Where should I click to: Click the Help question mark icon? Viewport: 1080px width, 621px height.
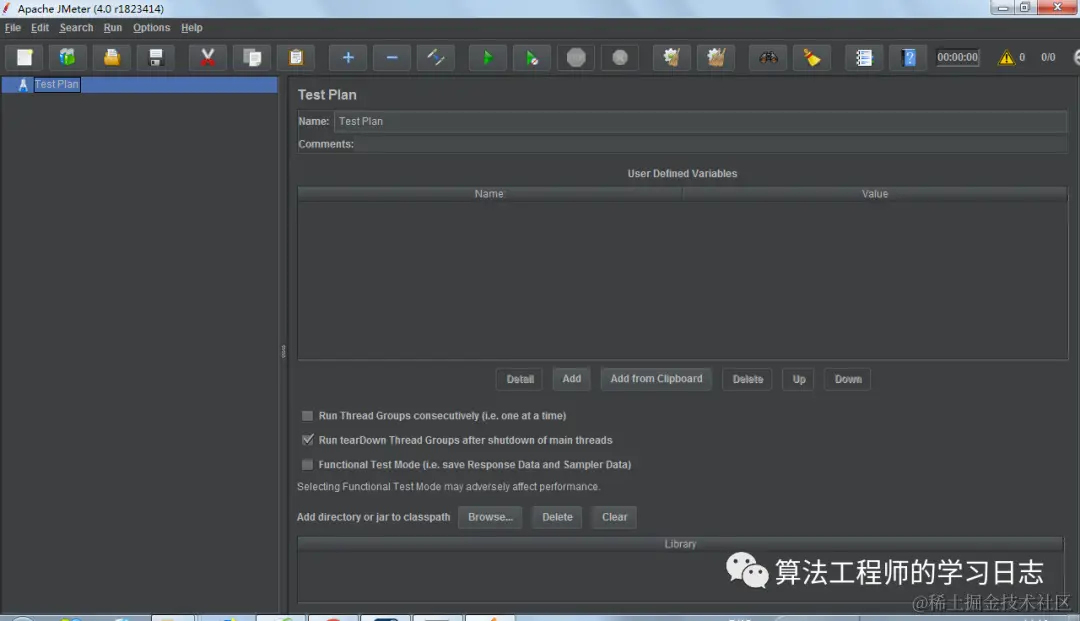pos(908,58)
